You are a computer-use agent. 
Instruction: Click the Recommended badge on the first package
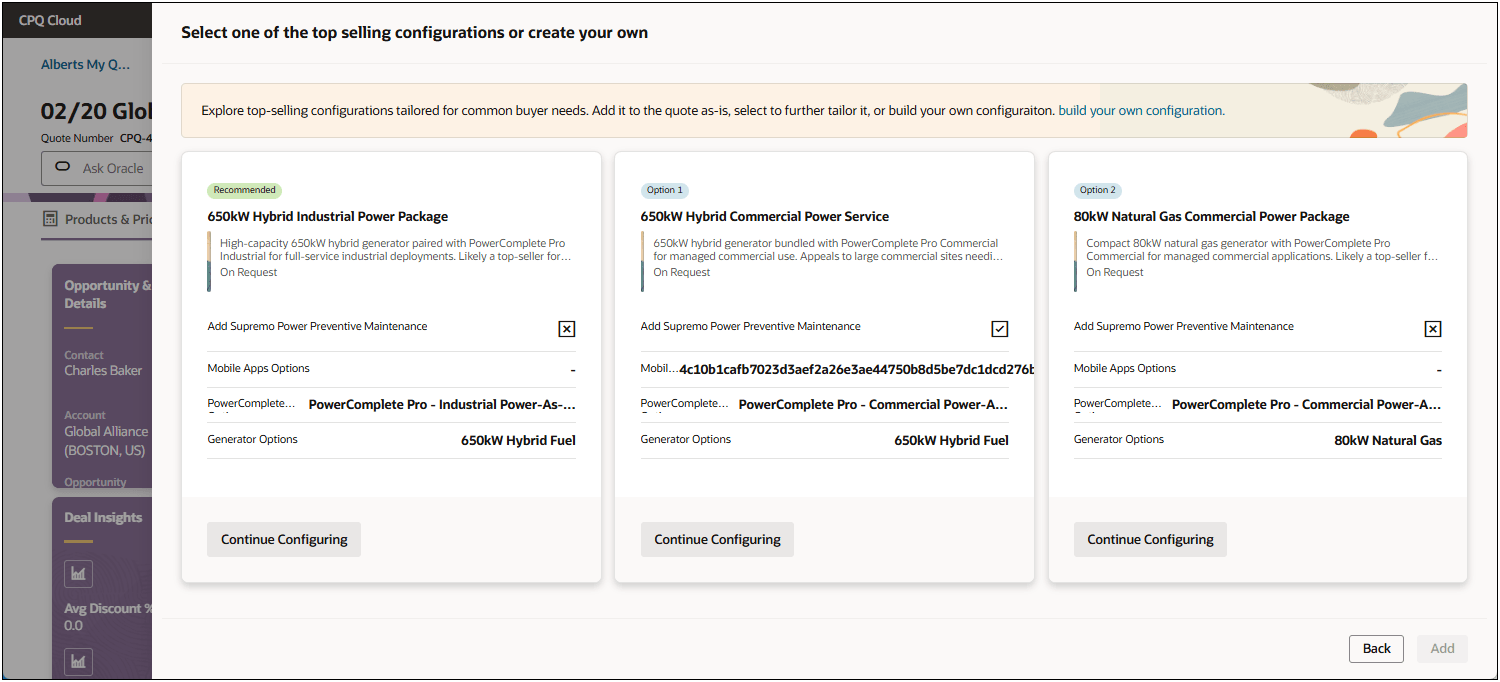click(244, 190)
